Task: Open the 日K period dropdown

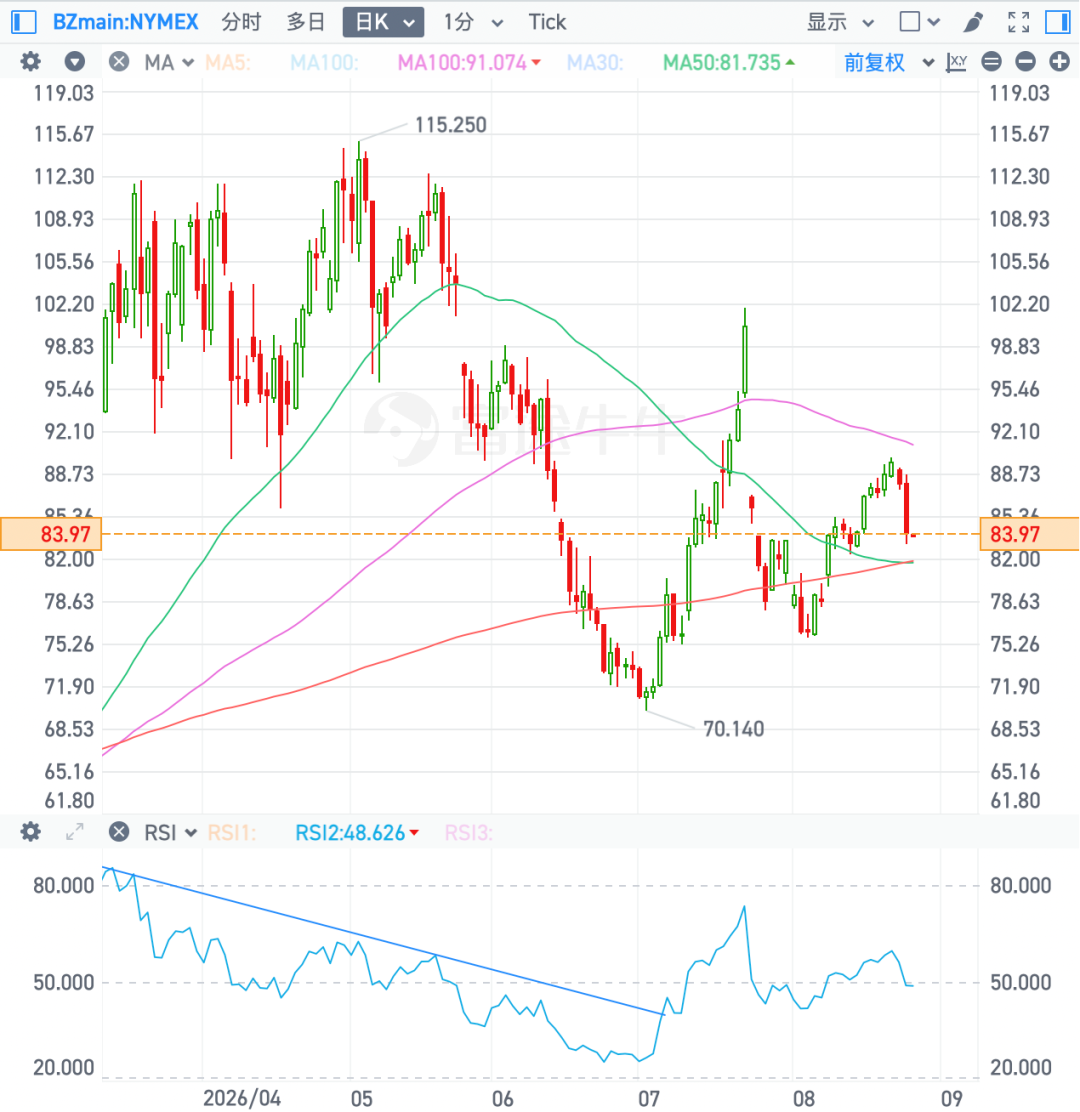Action: tap(384, 22)
